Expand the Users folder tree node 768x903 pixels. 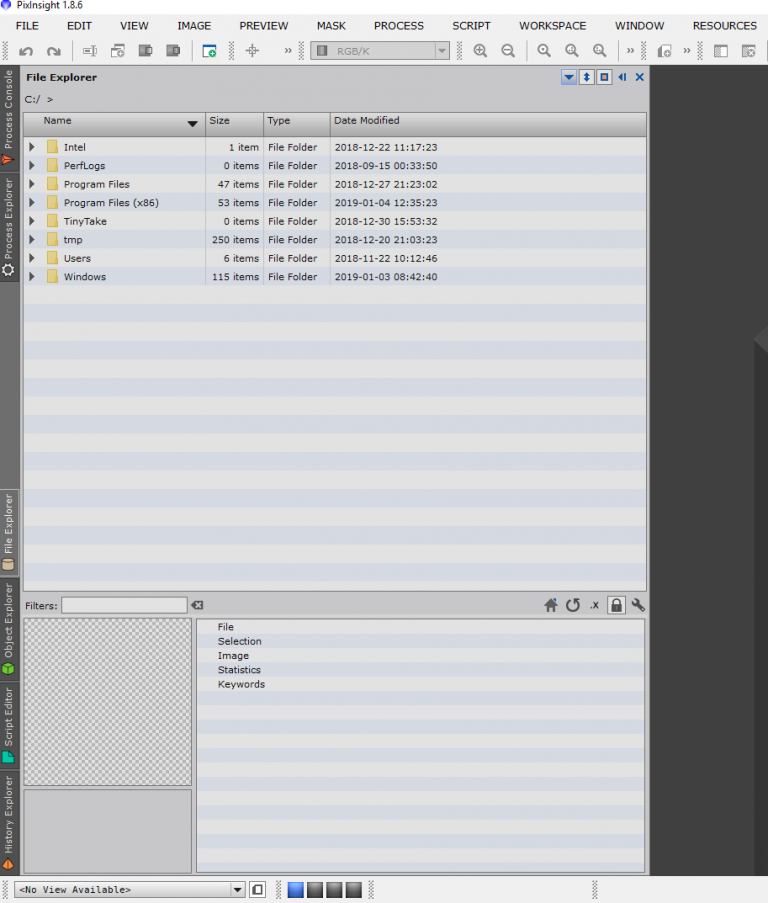[32, 258]
